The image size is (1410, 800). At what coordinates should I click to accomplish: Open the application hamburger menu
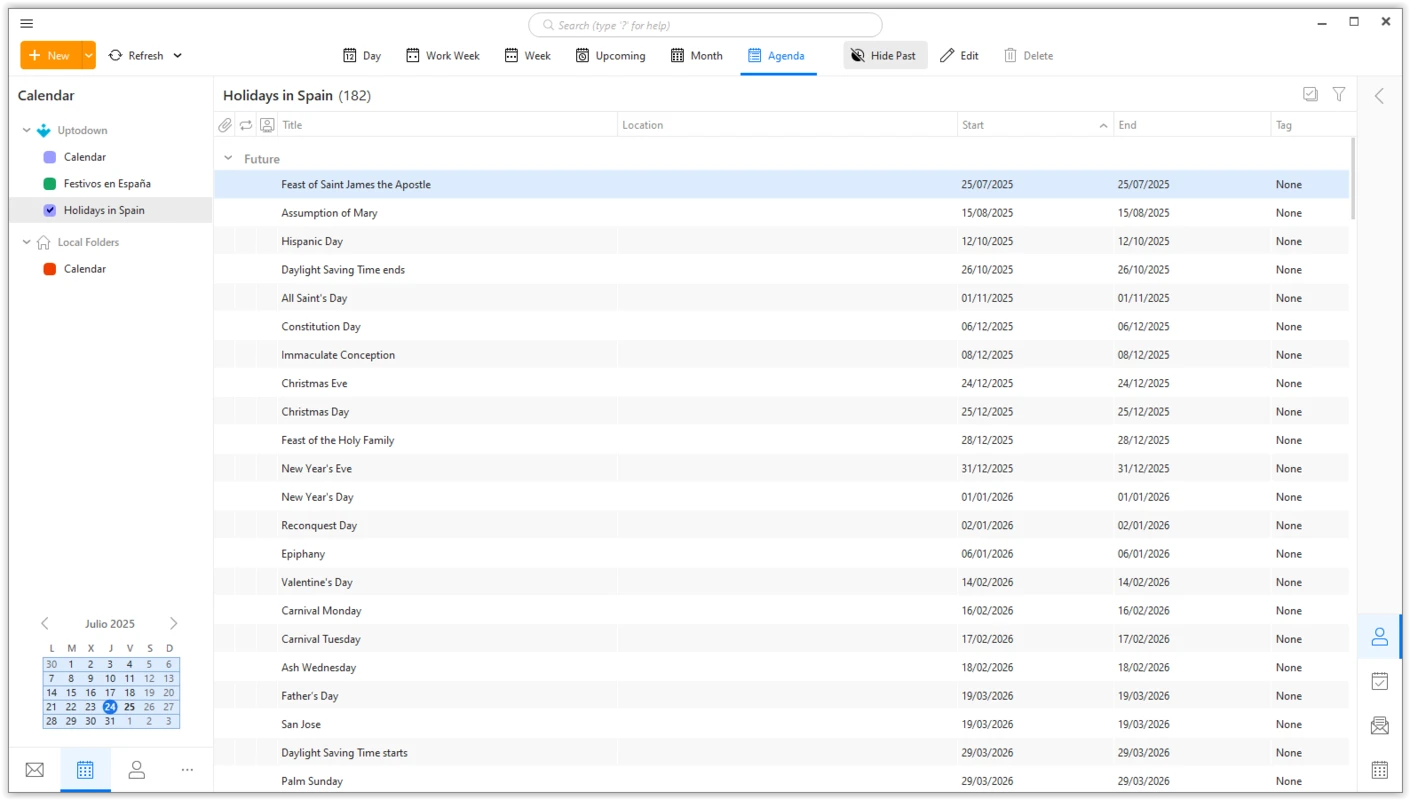26,22
